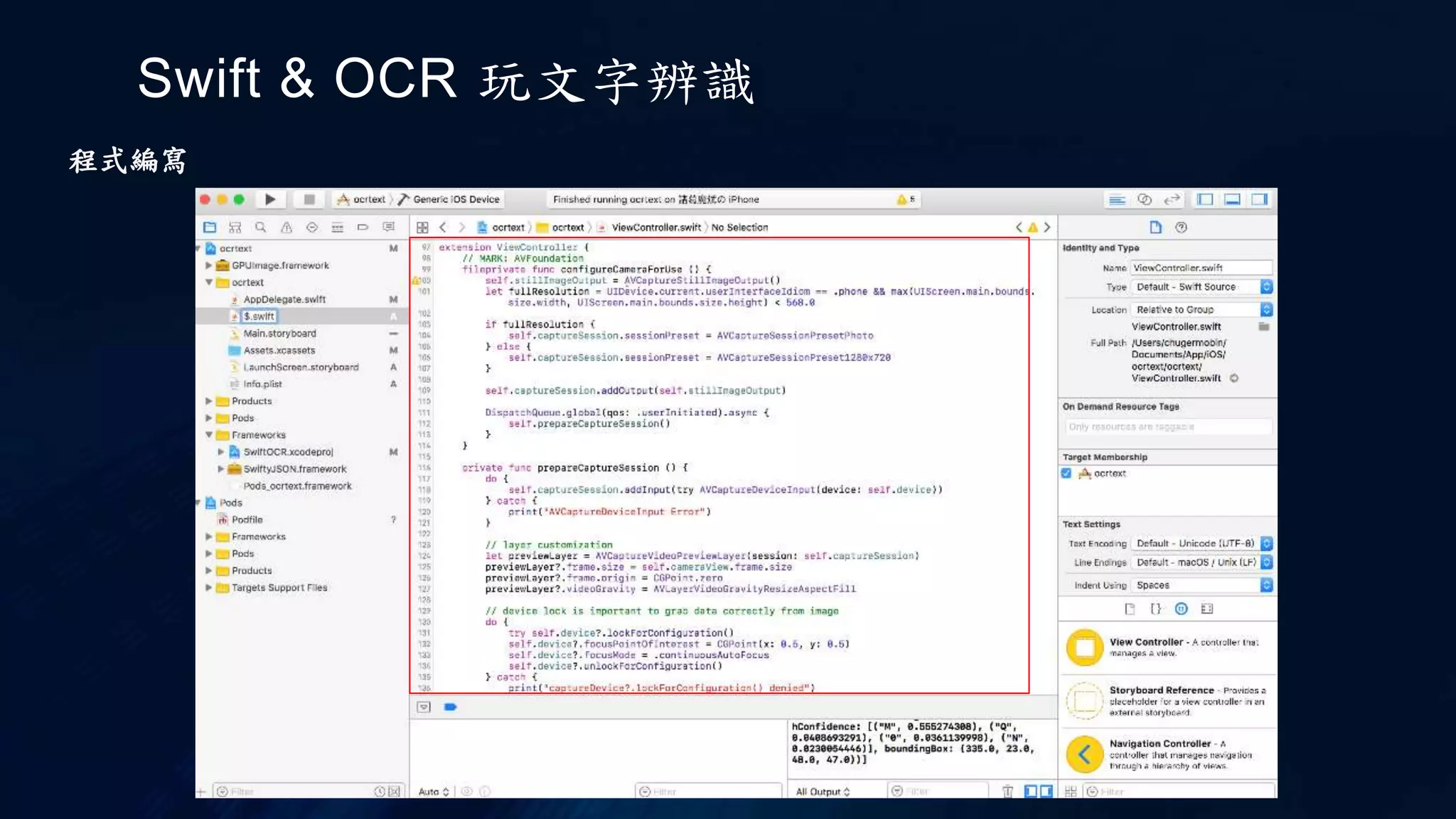The height and width of the screenshot is (819, 1456).
Task: Open Text Encoding dropdown Unicode (UTF-8)
Action: tap(1201, 543)
